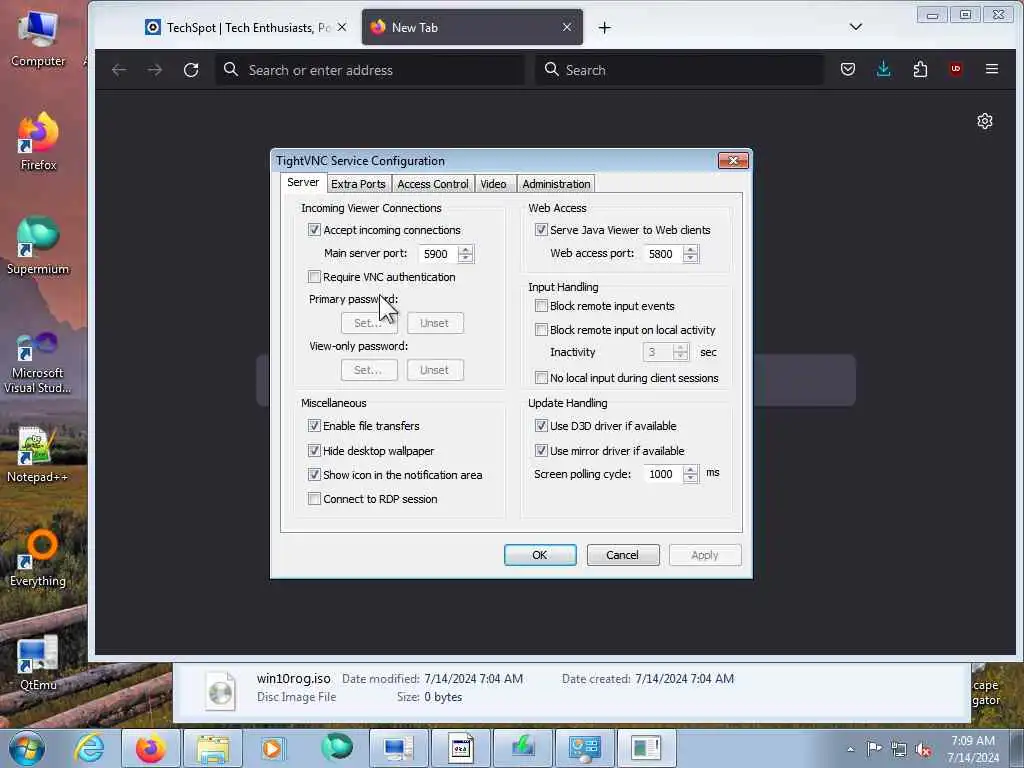Open the Video tab
The height and width of the screenshot is (768, 1024).
click(x=494, y=184)
